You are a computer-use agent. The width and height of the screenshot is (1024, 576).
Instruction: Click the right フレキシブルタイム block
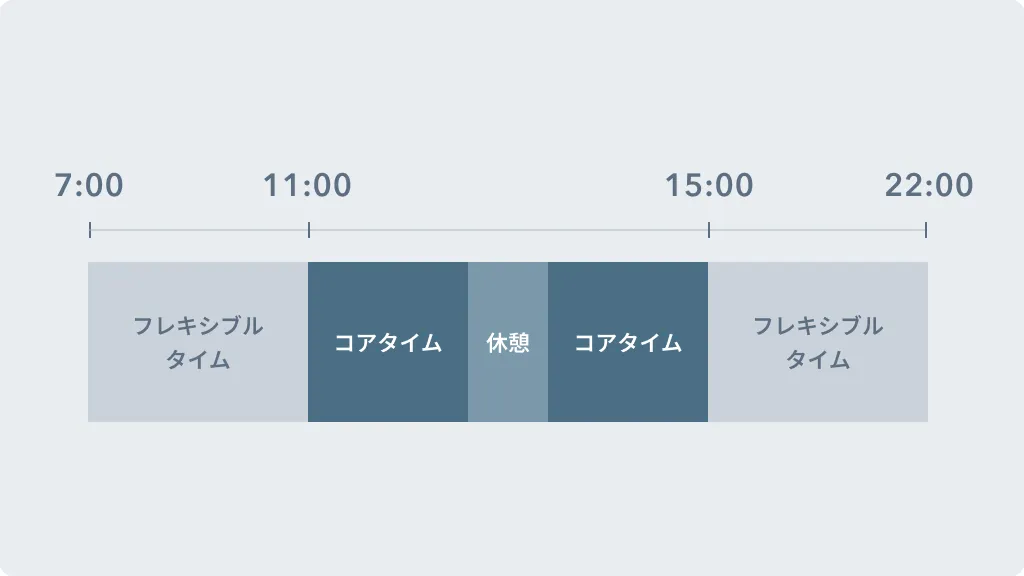tap(818, 342)
